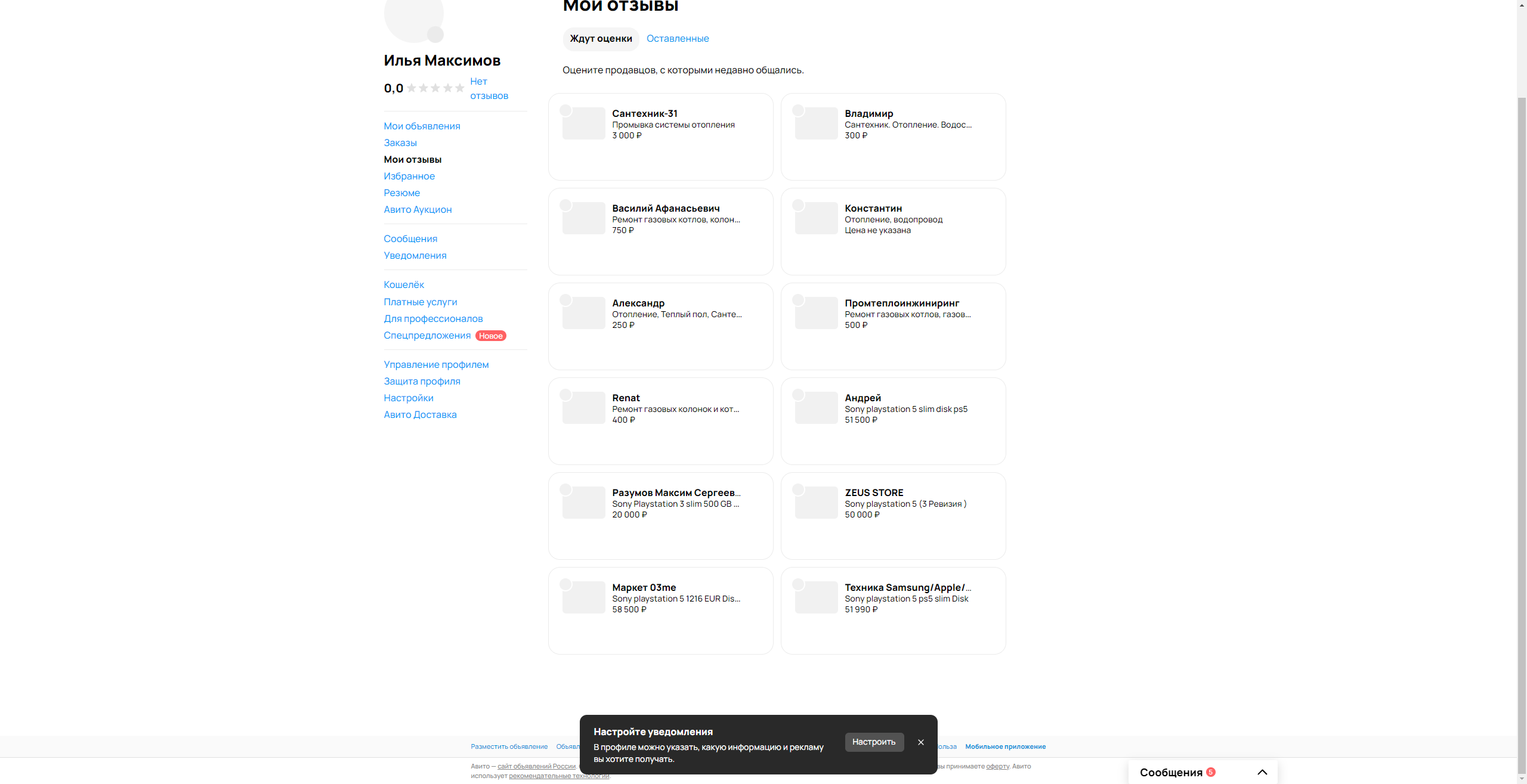This screenshot has height=784, width=1527.
Task: Open Избранное from the sidebar
Action: (x=409, y=176)
